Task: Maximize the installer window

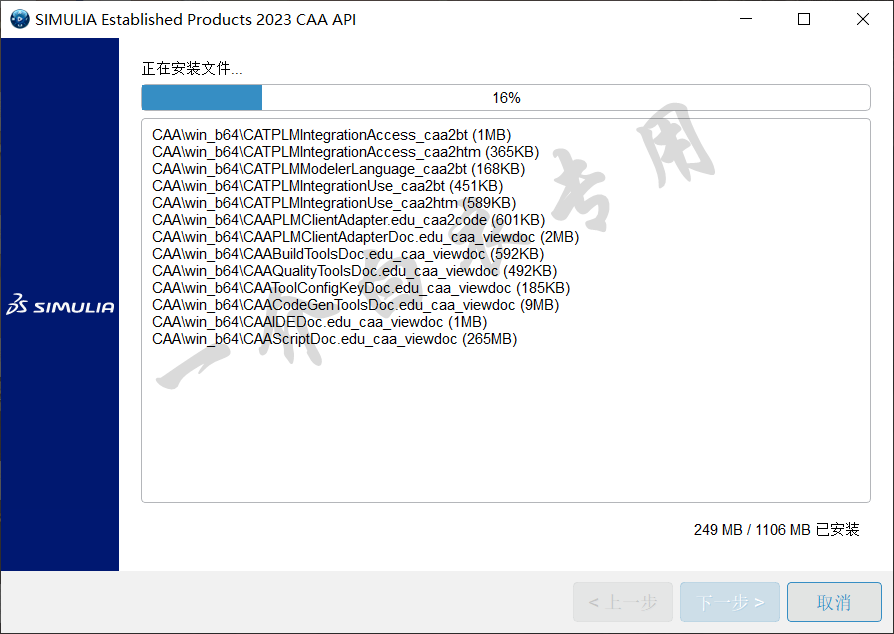Action: 804,19
